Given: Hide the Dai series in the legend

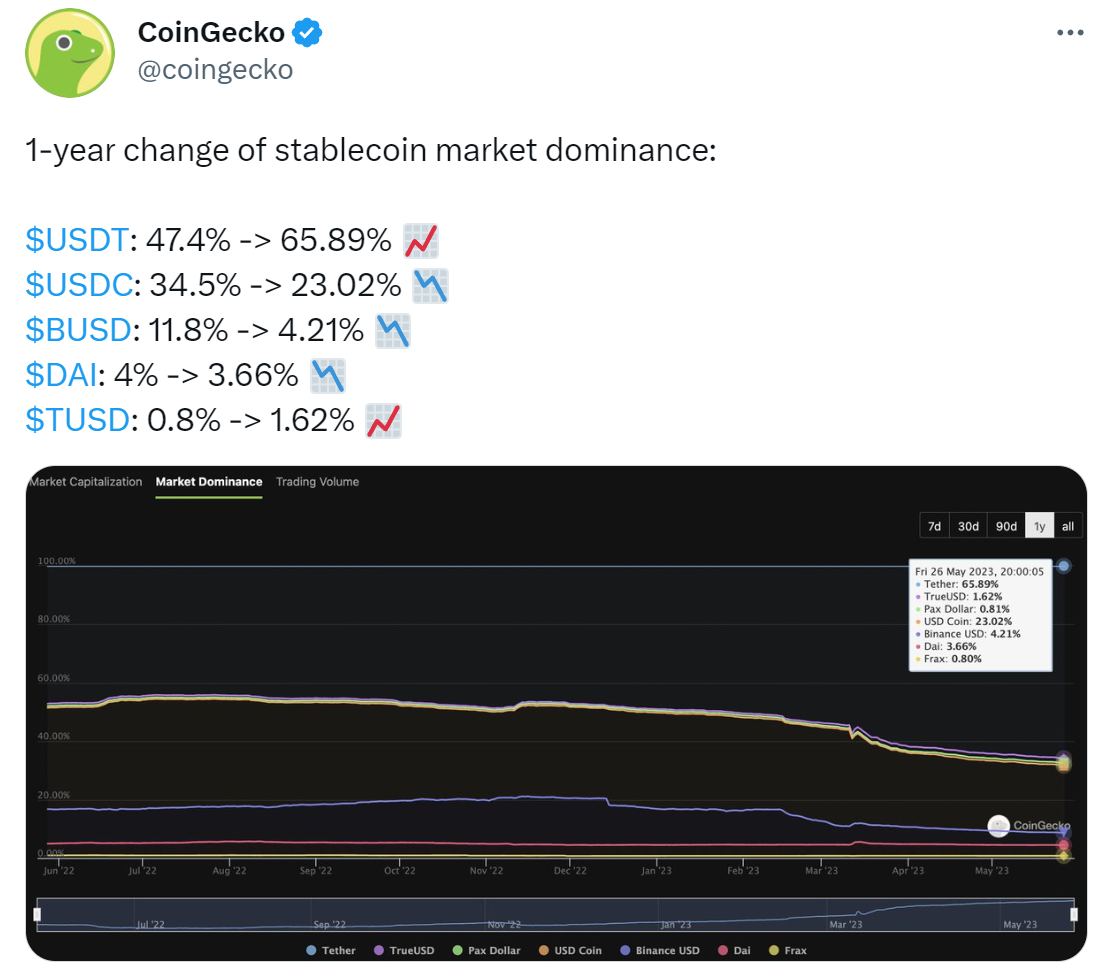Looking at the screenshot, I should (734, 950).
